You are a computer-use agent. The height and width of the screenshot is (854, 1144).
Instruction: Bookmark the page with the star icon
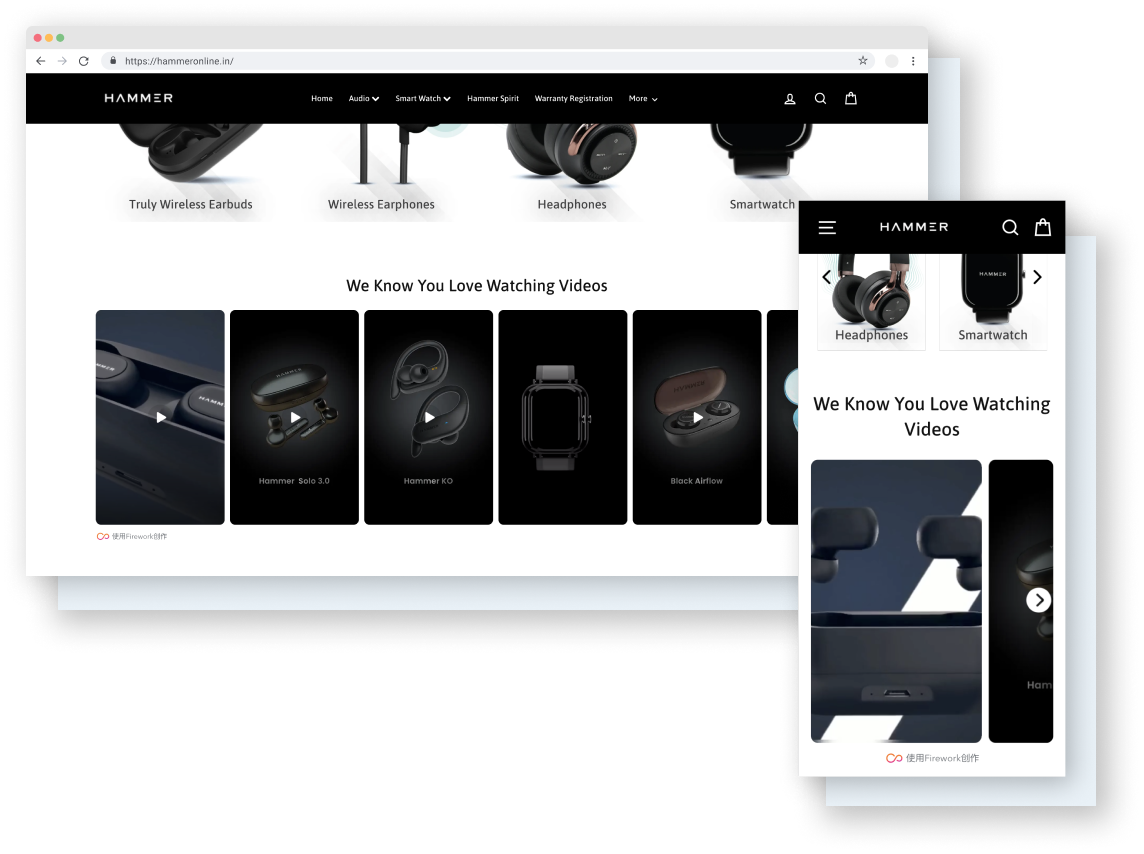[x=863, y=61]
